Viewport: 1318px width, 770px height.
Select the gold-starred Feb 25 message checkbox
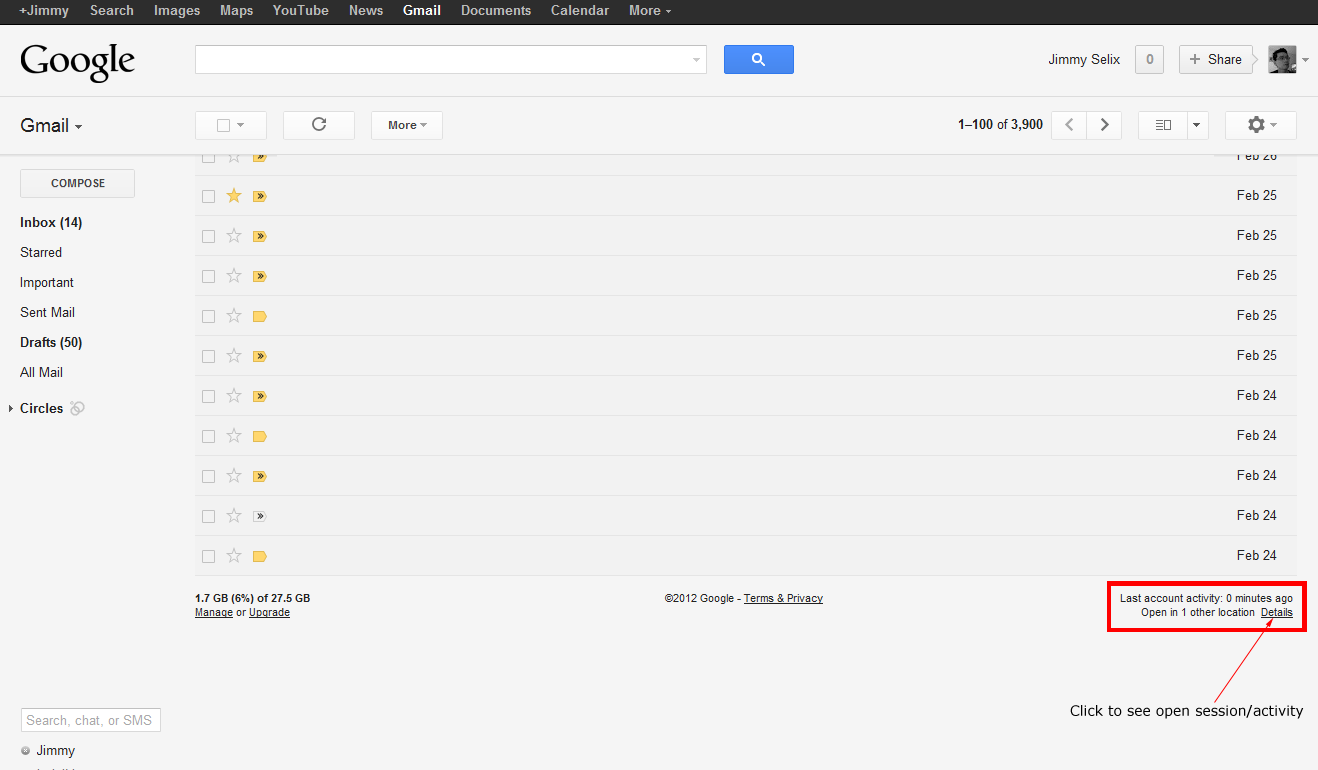208,196
